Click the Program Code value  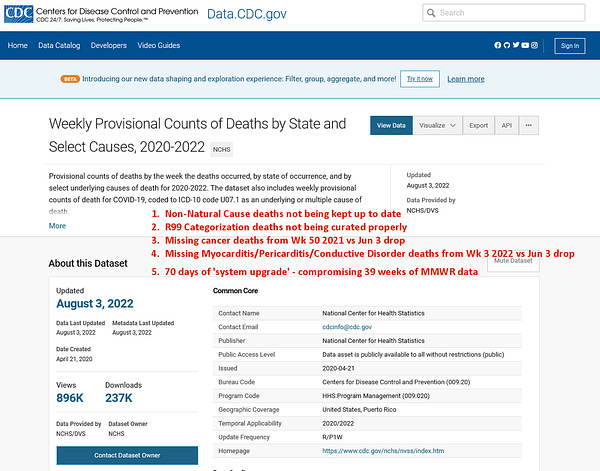point(376,396)
